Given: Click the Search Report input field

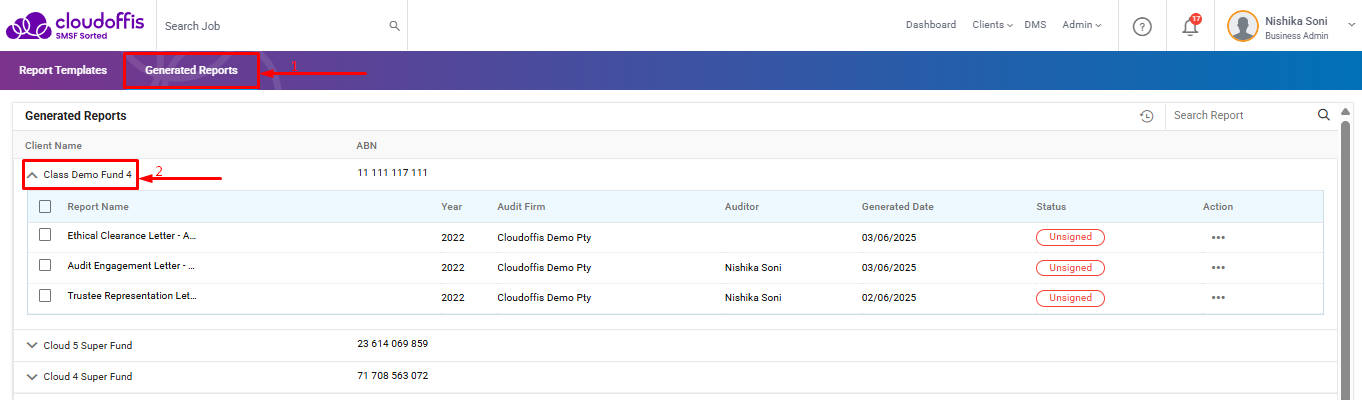Looking at the screenshot, I should coord(1241,116).
